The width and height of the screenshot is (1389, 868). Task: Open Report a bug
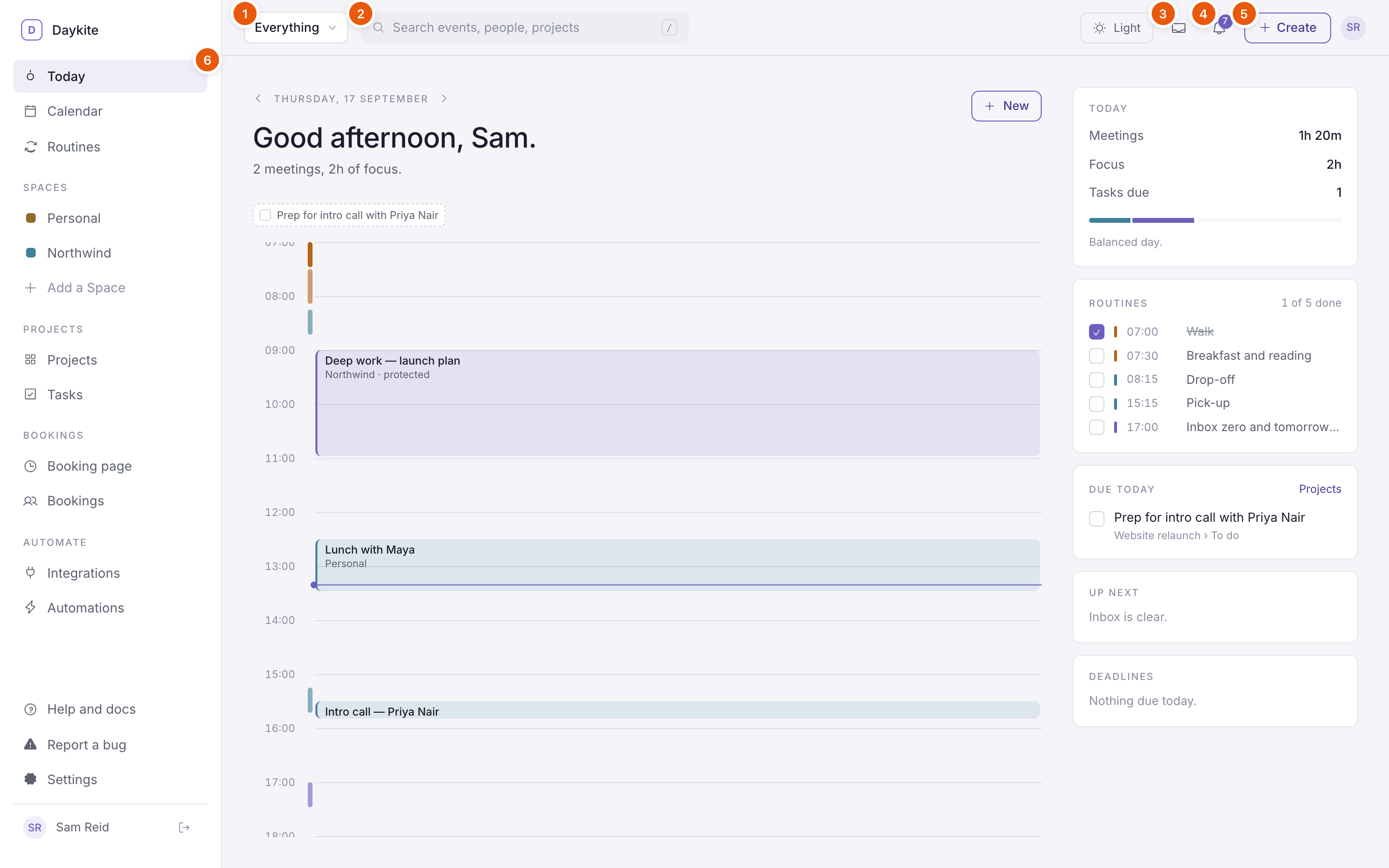pyautogui.click(x=110, y=745)
